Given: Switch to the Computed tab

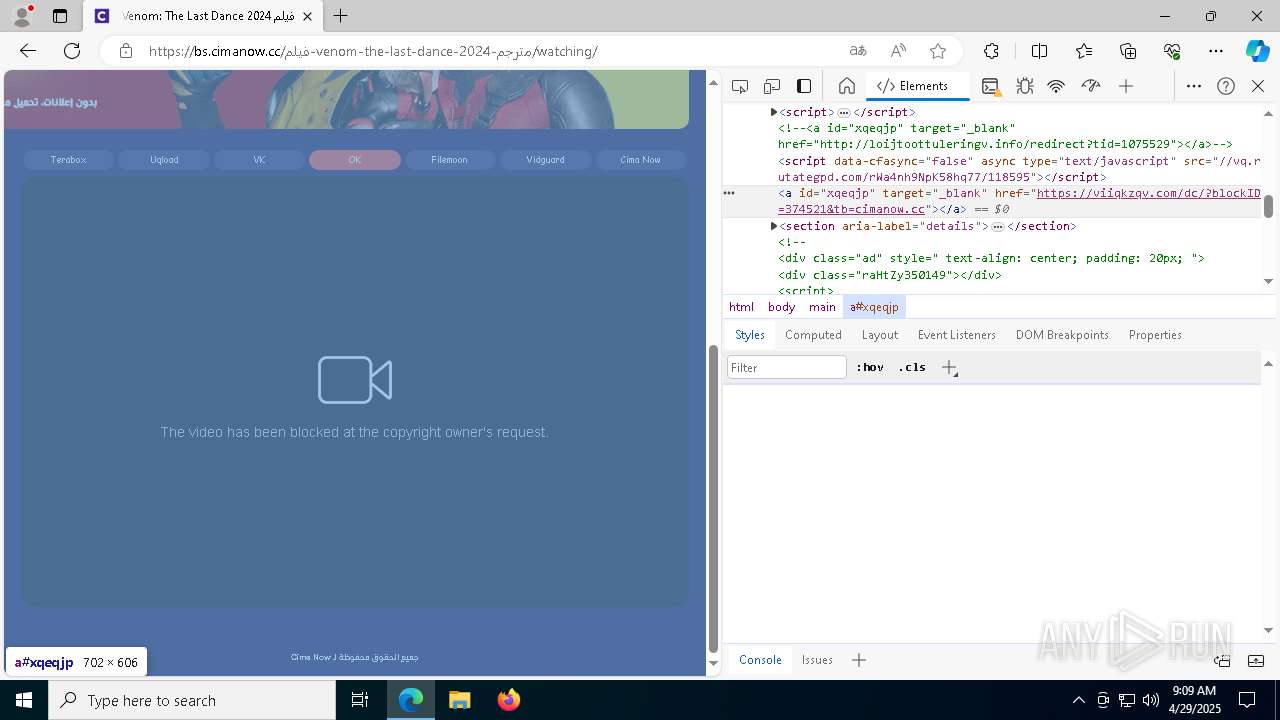Looking at the screenshot, I should point(813,335).
